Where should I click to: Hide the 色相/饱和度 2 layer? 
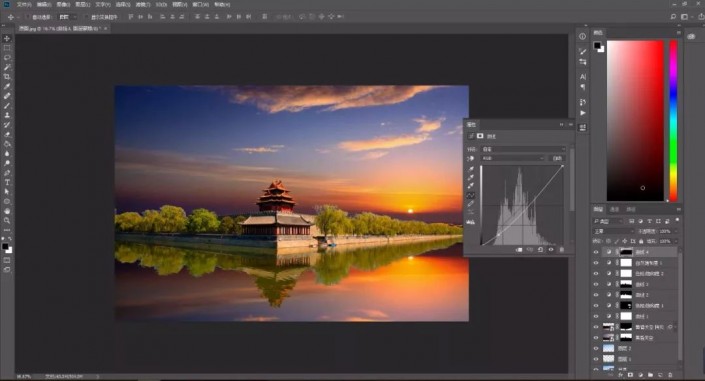pos(596,273)
